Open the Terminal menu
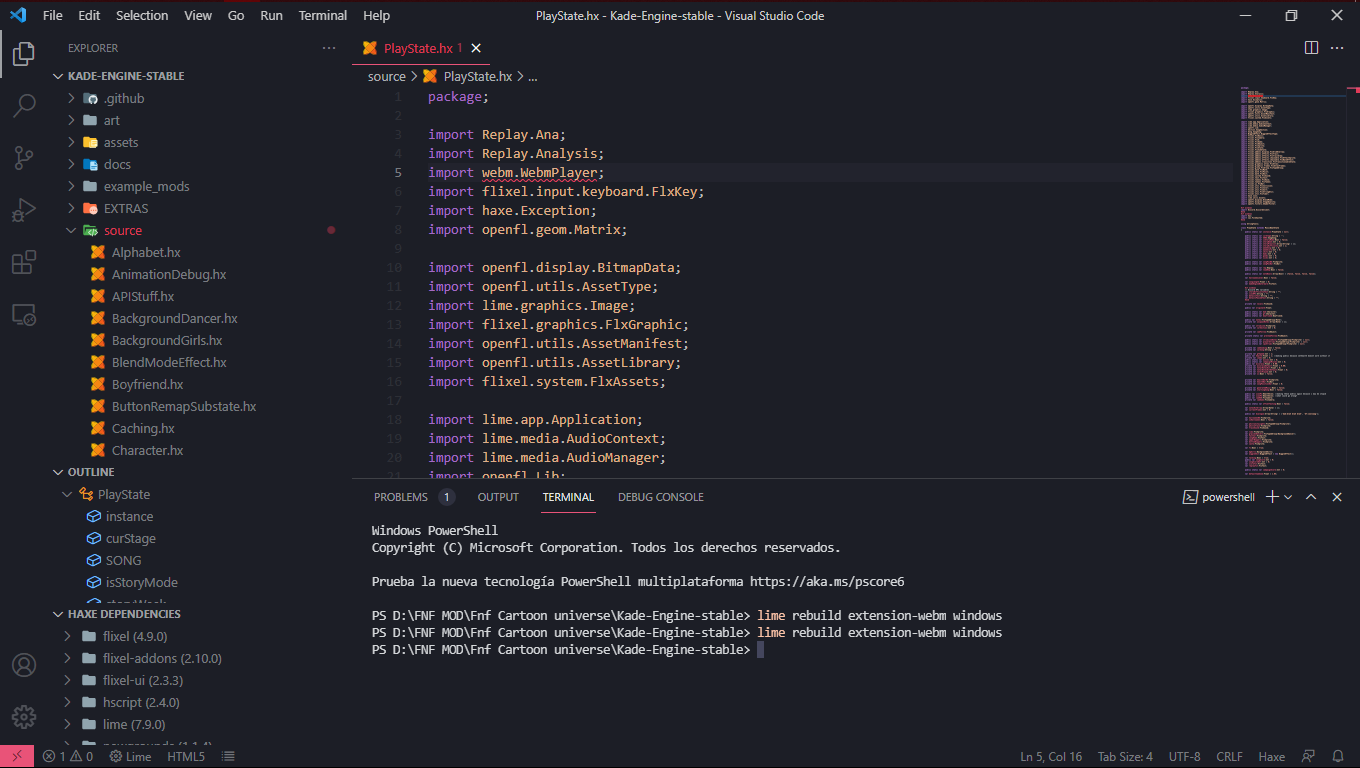Screen dimensions: 1360x768 pyautogui.click(x=323, y=15)
